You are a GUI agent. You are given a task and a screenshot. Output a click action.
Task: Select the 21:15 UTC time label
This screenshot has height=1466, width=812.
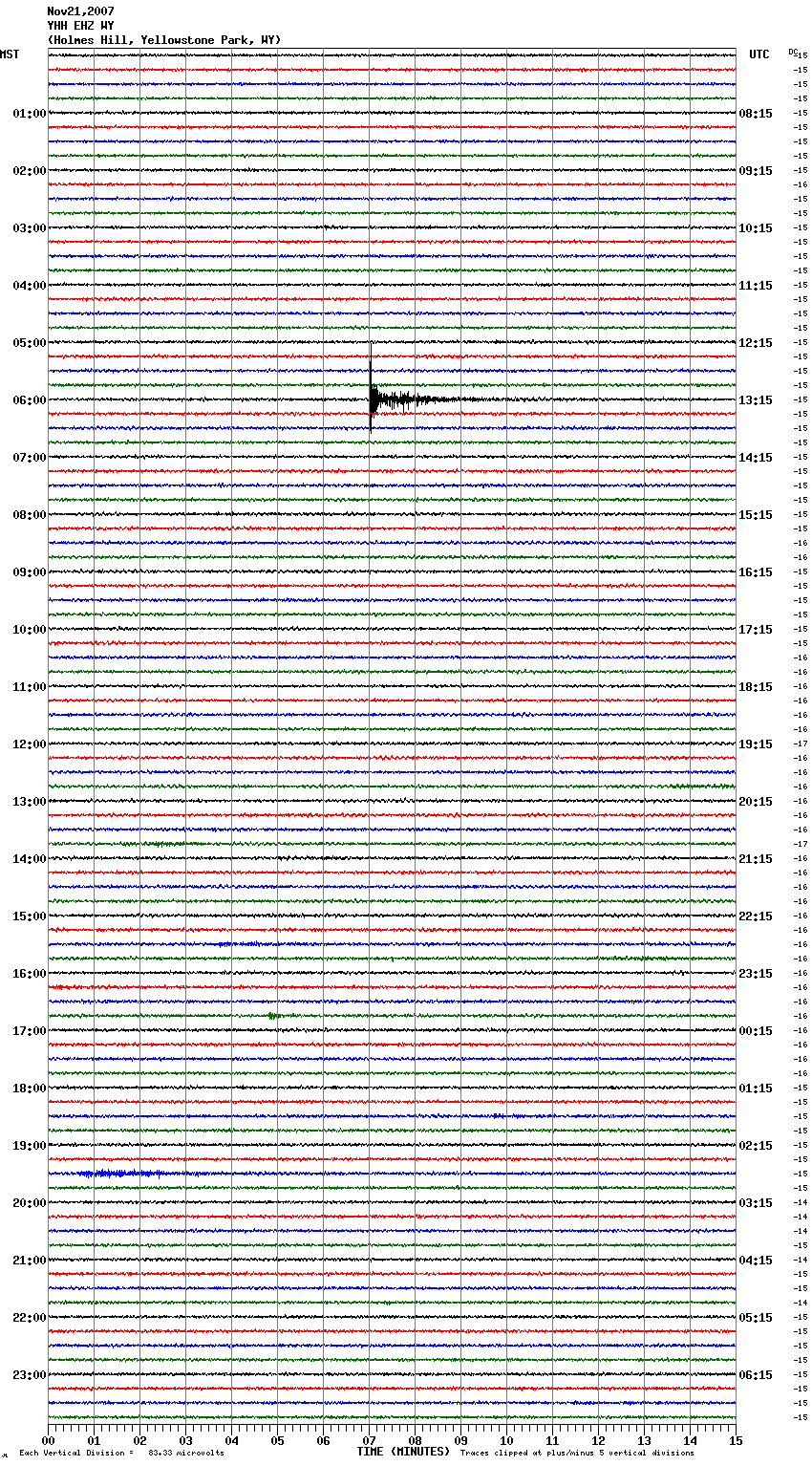756,859
